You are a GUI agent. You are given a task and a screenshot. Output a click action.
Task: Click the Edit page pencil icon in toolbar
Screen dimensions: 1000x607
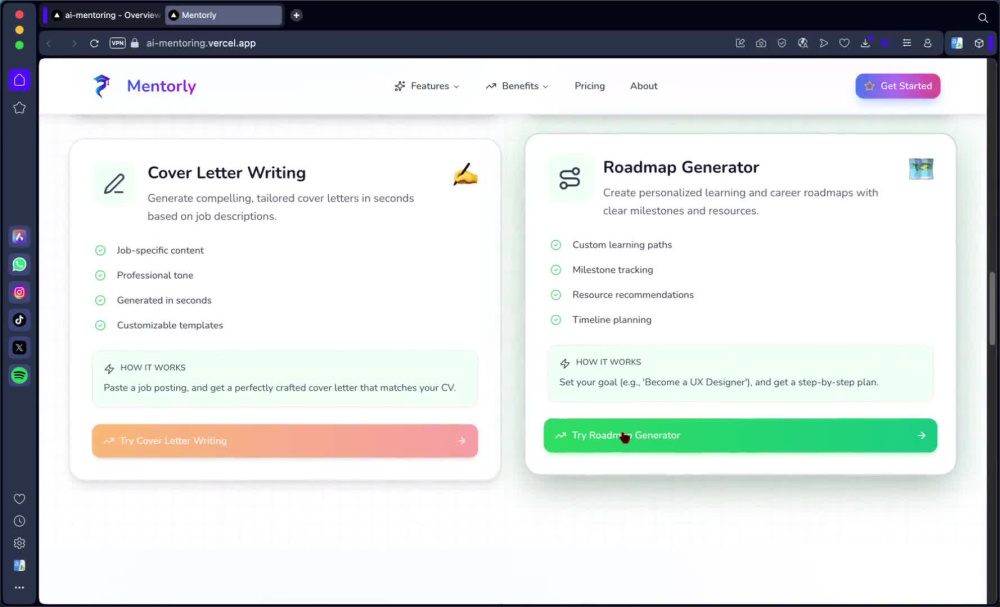740,43
